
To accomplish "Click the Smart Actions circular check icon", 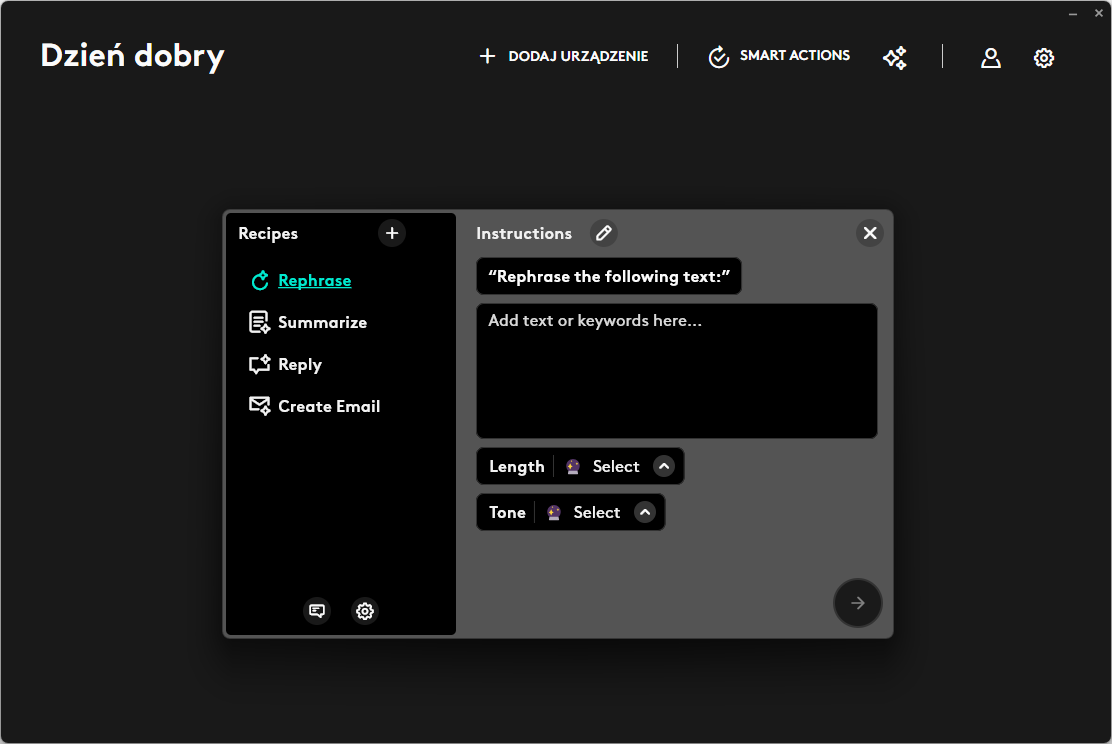I will coord(718,57).
